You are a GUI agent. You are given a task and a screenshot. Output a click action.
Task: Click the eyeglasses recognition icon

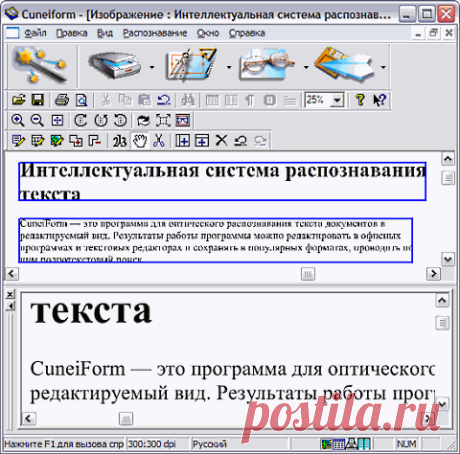(x=268, y=64)
